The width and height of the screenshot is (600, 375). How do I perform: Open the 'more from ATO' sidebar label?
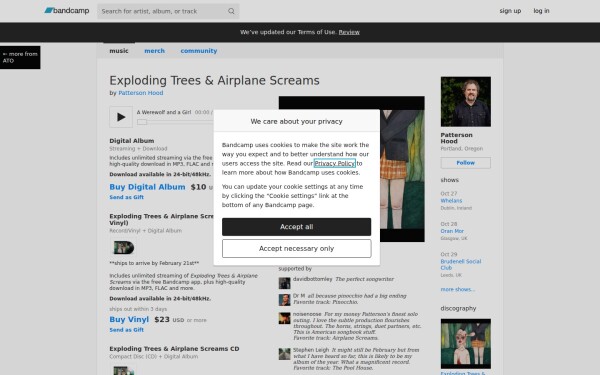coord(20,57)
